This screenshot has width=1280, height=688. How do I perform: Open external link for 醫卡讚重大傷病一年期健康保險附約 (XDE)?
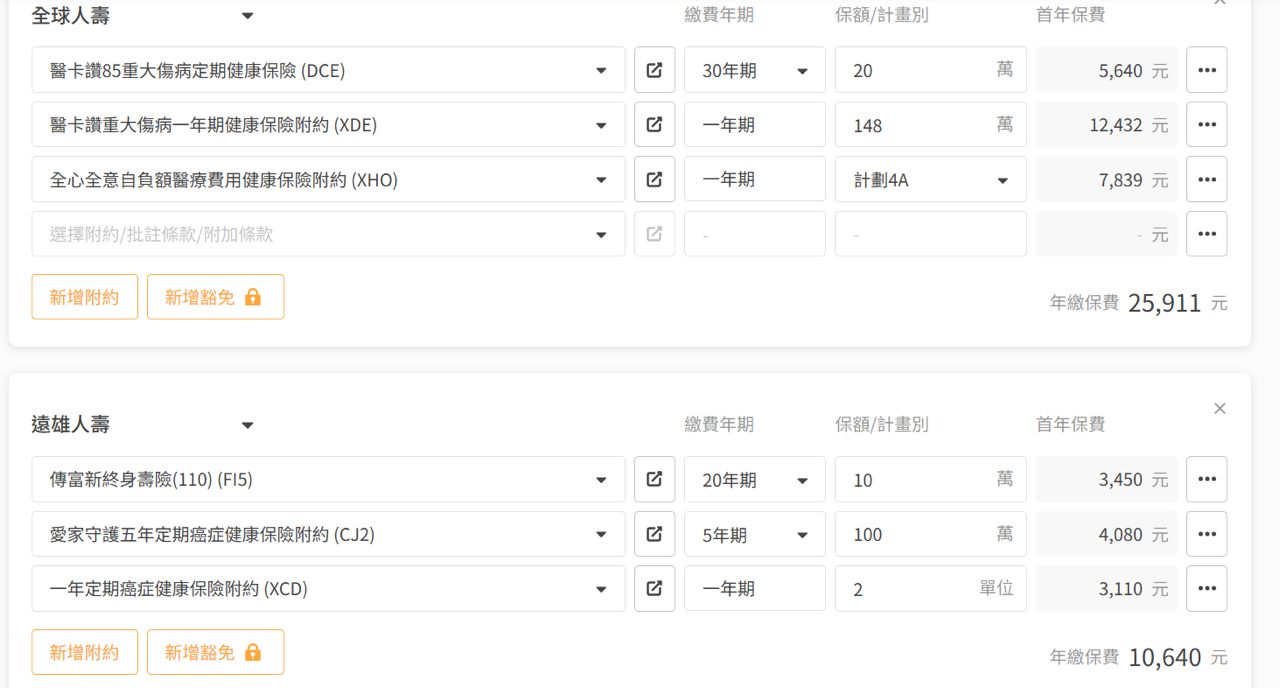click(x=654, y=125)
